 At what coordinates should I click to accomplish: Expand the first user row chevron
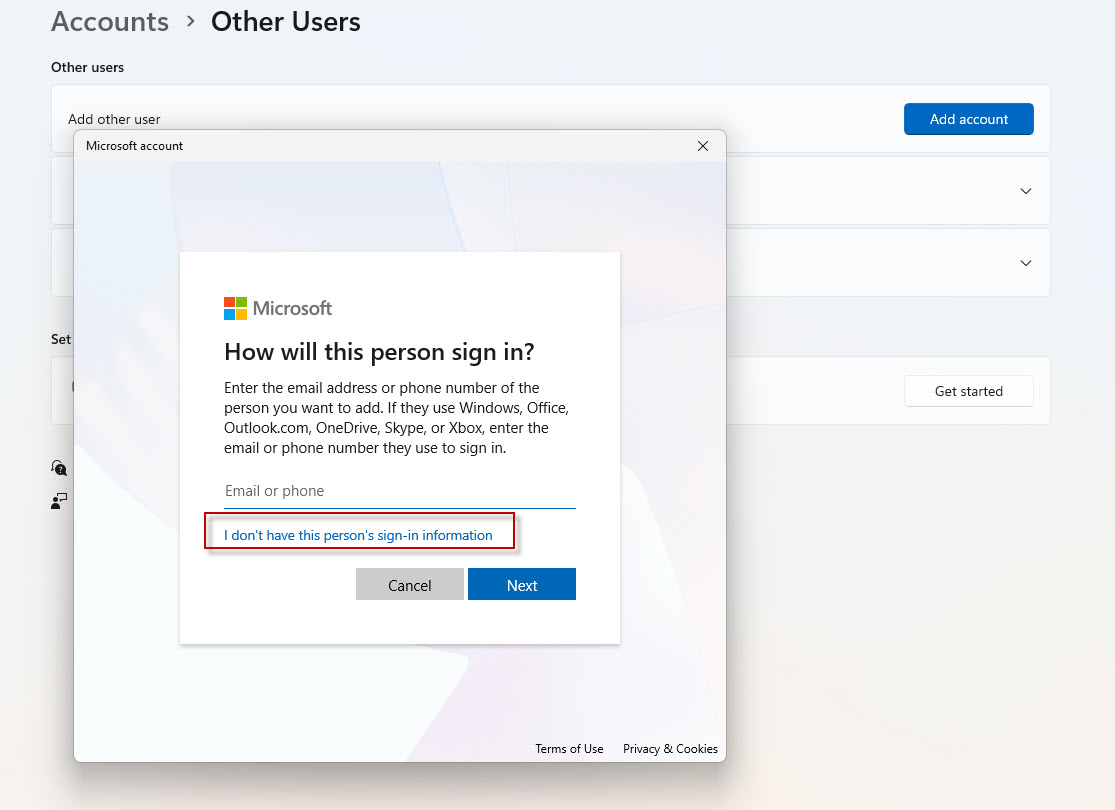pos(1025,191)
